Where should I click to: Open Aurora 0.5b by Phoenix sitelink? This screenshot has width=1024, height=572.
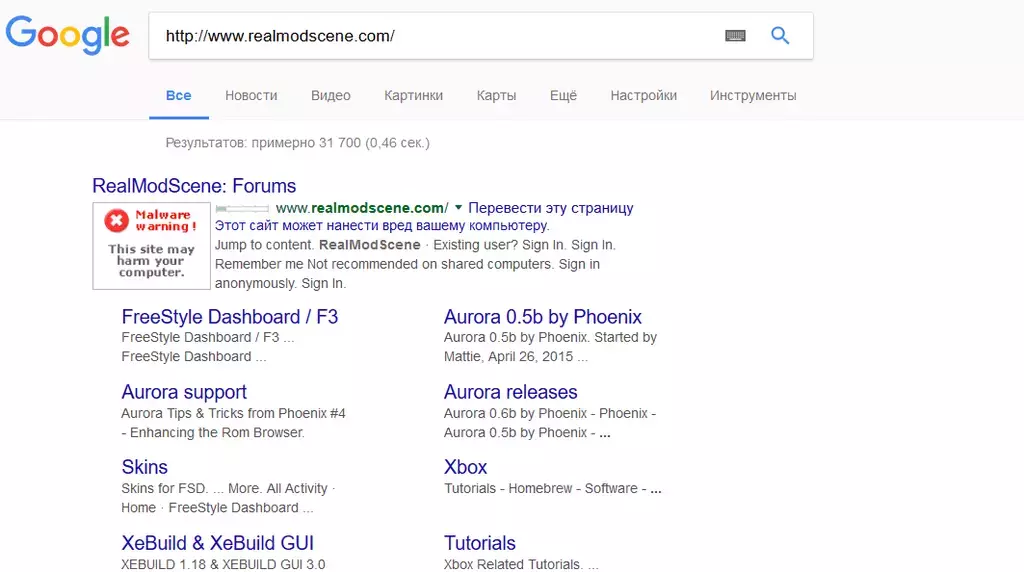point(543,317)
